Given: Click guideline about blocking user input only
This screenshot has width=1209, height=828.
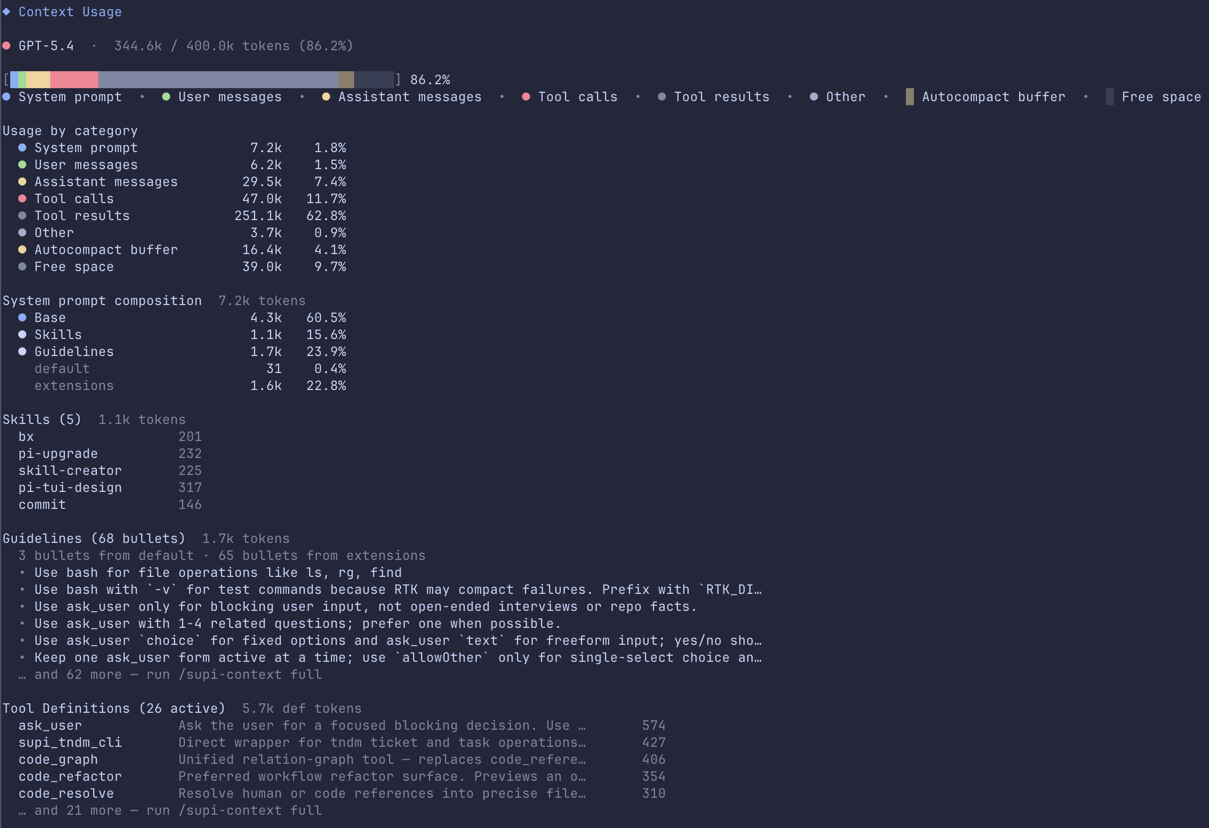Looking at the screenshot, I should [358, 607].
